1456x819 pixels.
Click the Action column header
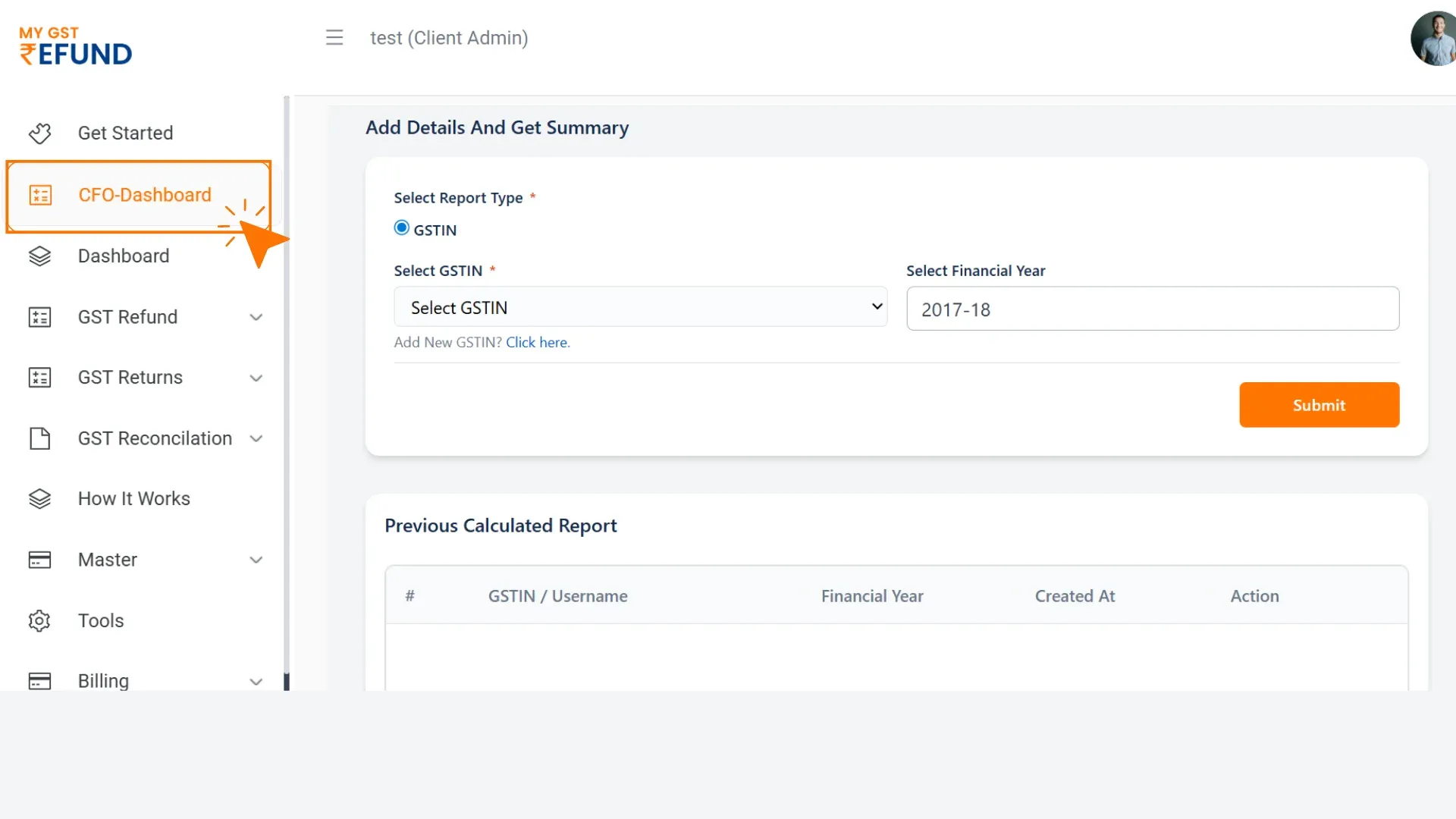click(x=1254, y=596)
